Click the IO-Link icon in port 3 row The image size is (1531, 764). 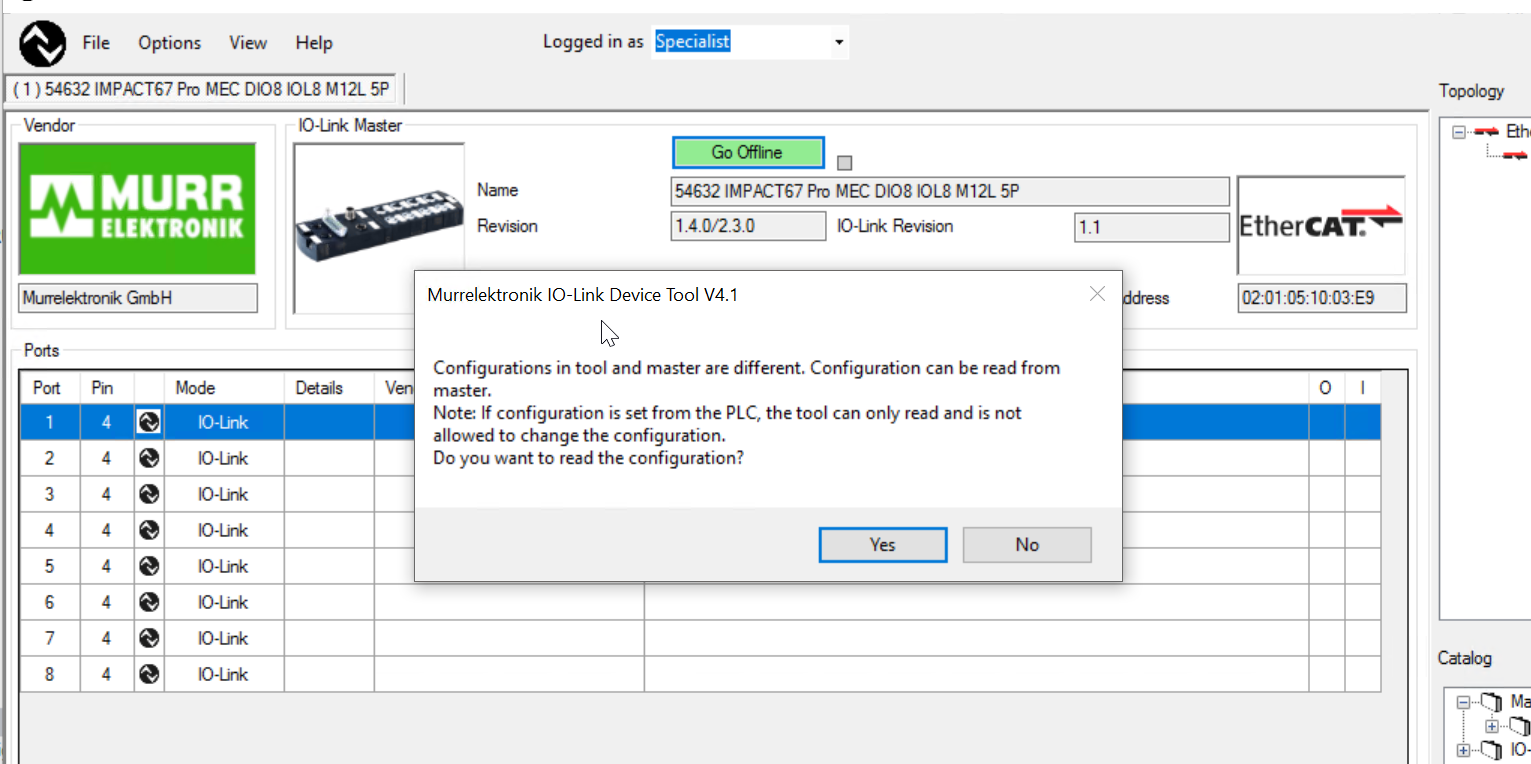click(x=149, y=494)
